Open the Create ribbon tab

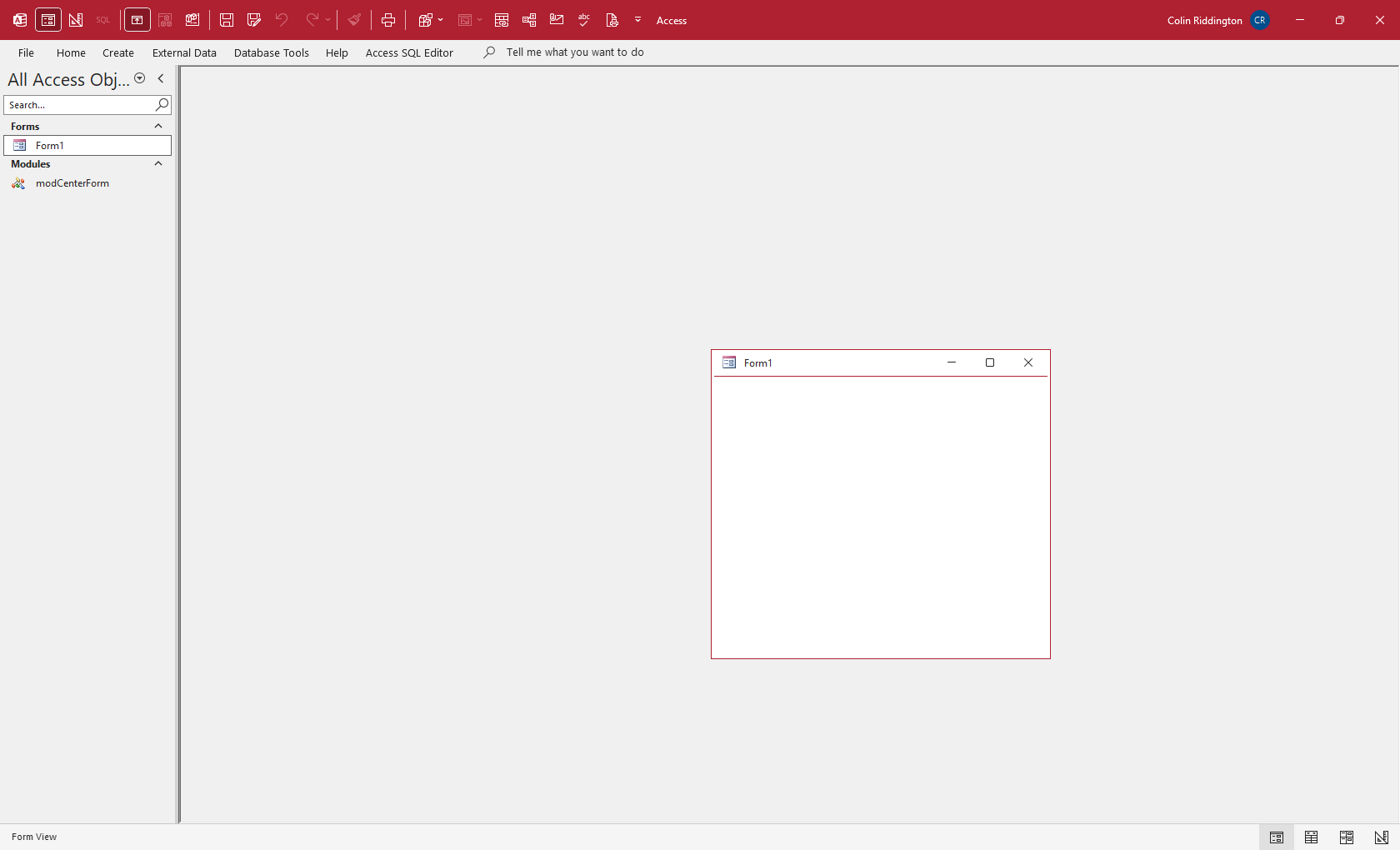click(118, 52)
